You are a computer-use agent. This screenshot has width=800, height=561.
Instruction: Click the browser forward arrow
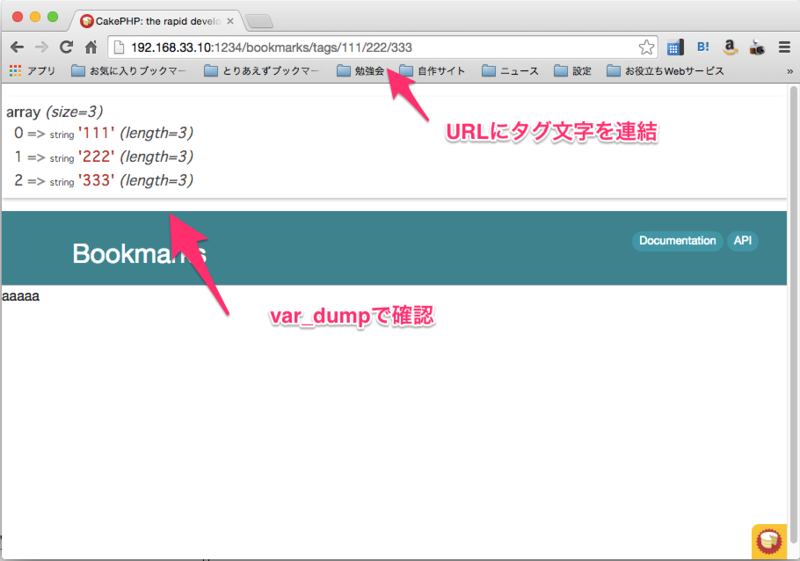[41, 47]
